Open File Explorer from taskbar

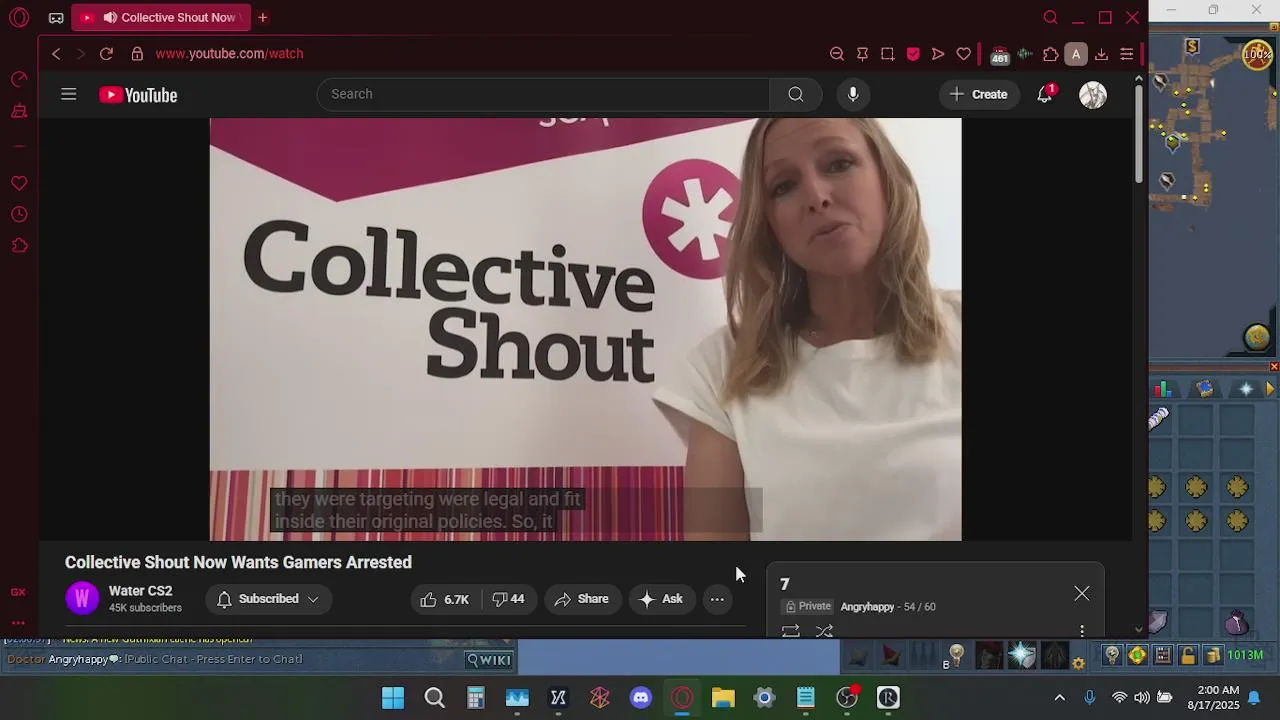pos(723,698)
